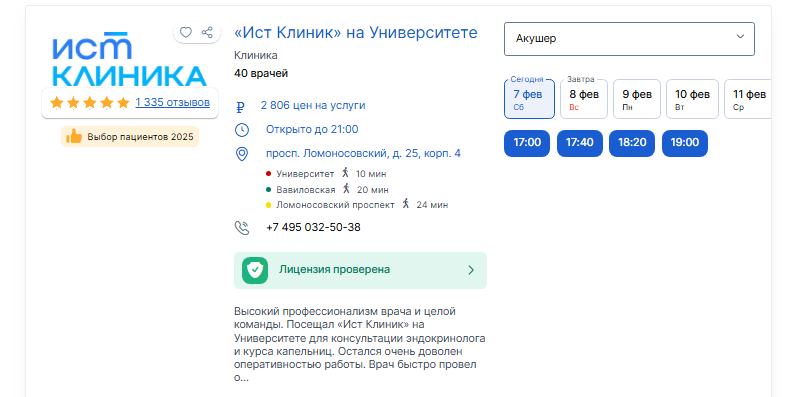Click yellow metro dot for Ломоносовский проспект
The image size is (800, 397).
[x=268, y=205]
